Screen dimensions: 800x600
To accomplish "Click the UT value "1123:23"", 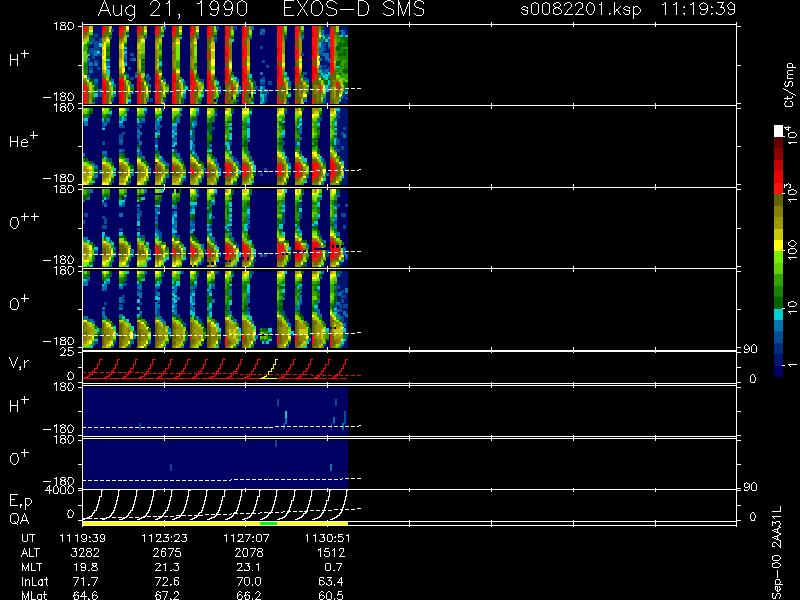I will pos(164,538).
